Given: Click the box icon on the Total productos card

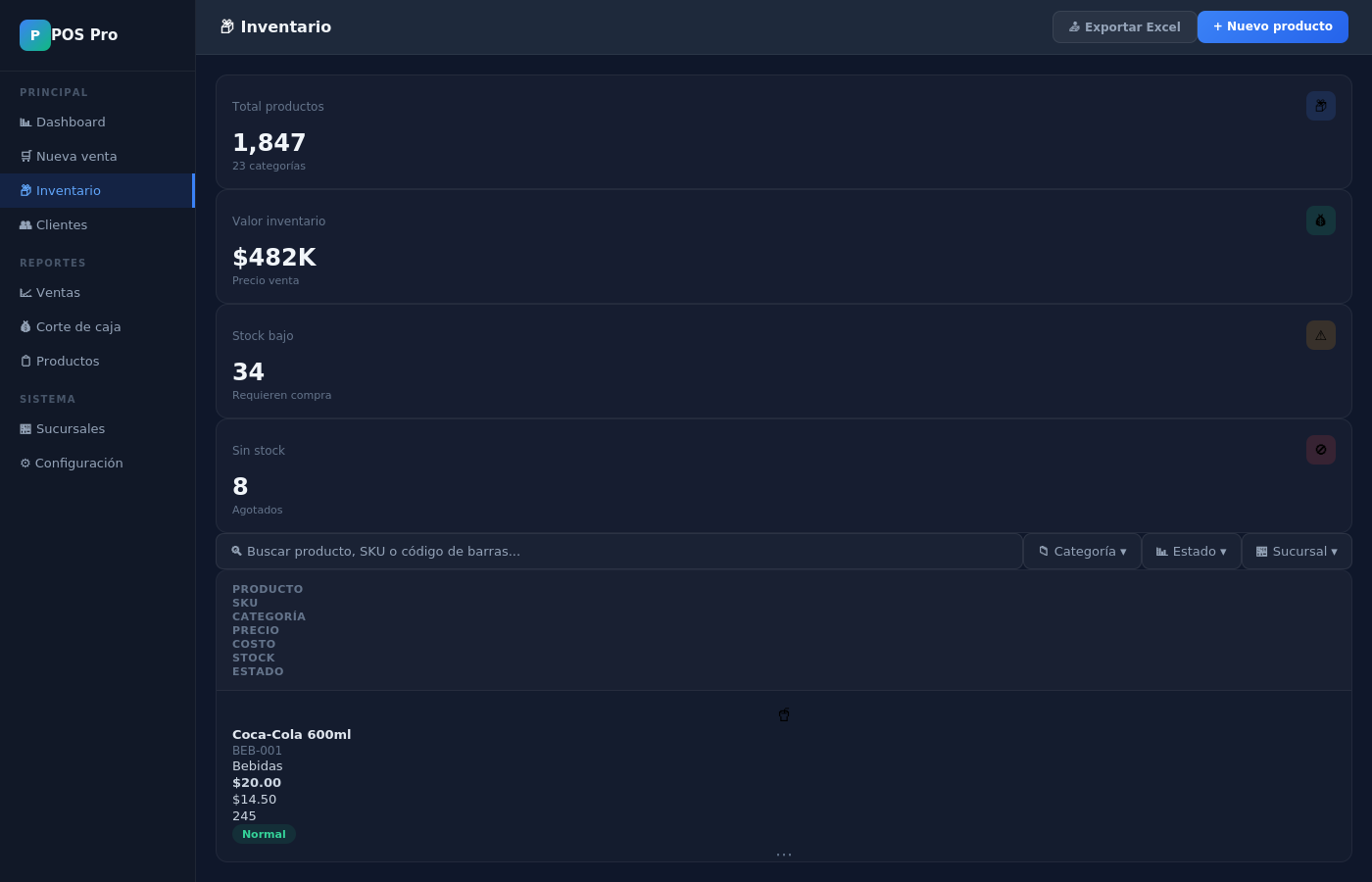Looking at the screenshot, I should [1320, 106].
